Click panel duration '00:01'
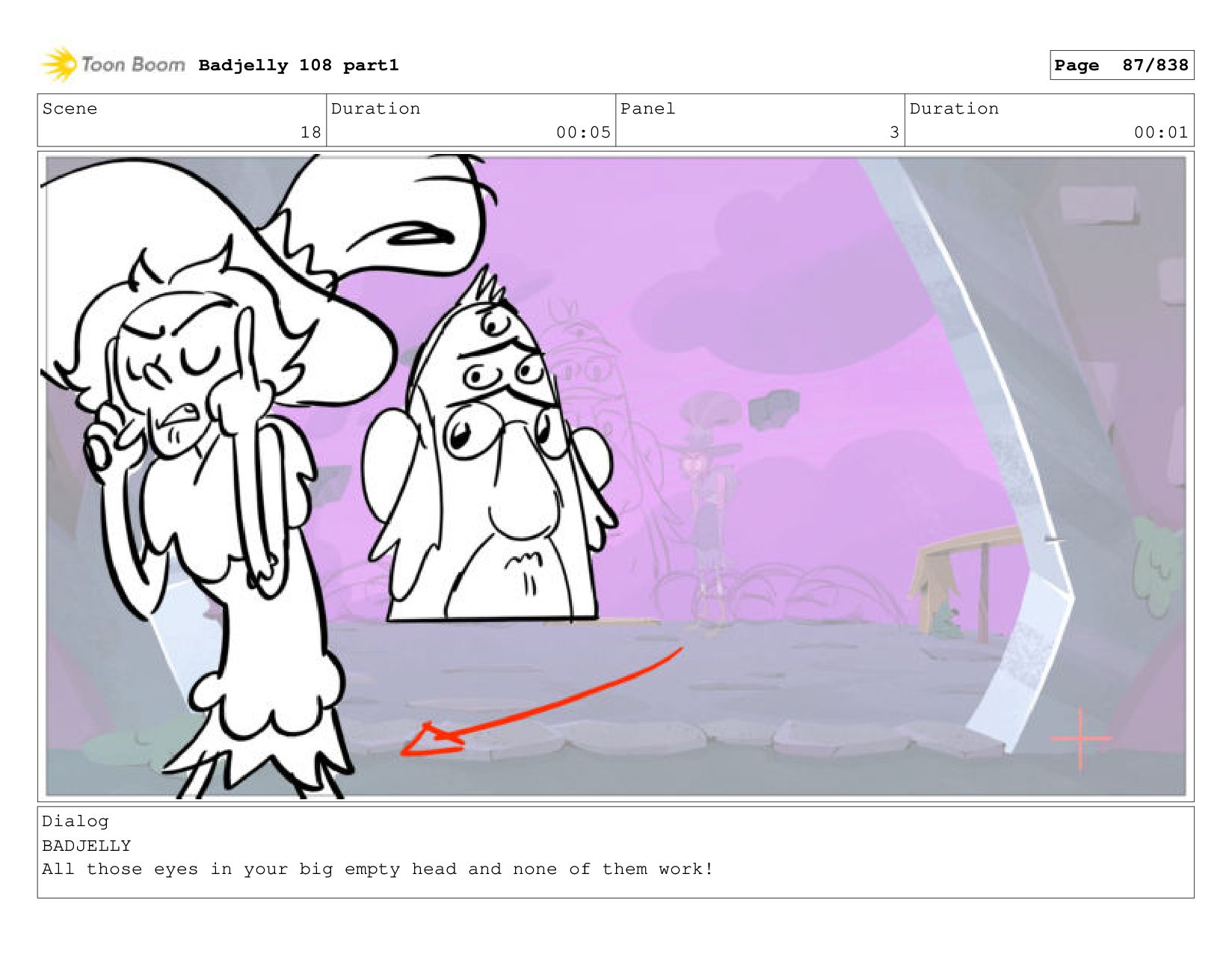1232x954 pixels. [x=1161, y=132]
